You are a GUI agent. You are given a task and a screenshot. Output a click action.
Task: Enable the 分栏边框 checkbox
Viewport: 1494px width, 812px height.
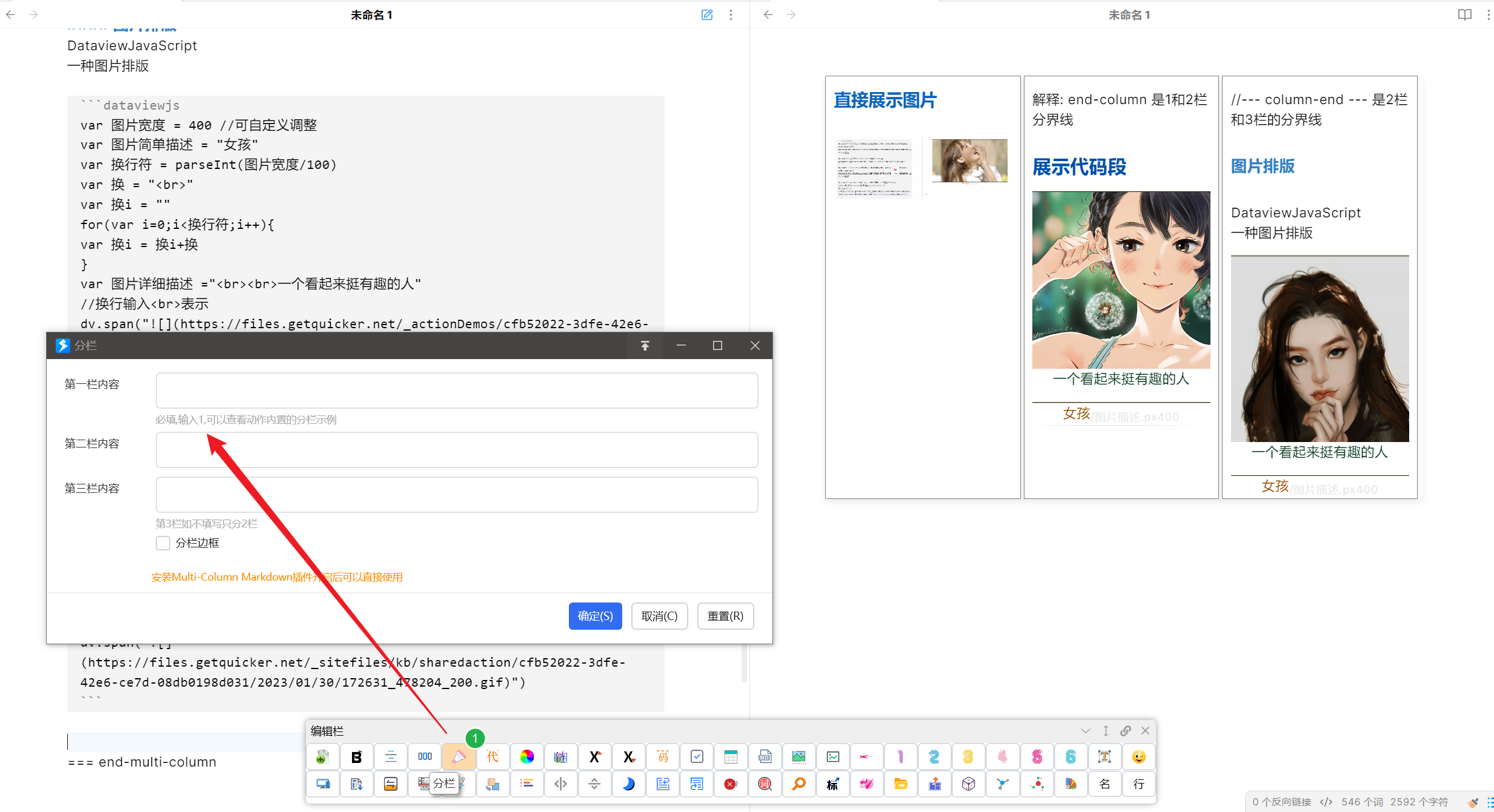(163, 543)
